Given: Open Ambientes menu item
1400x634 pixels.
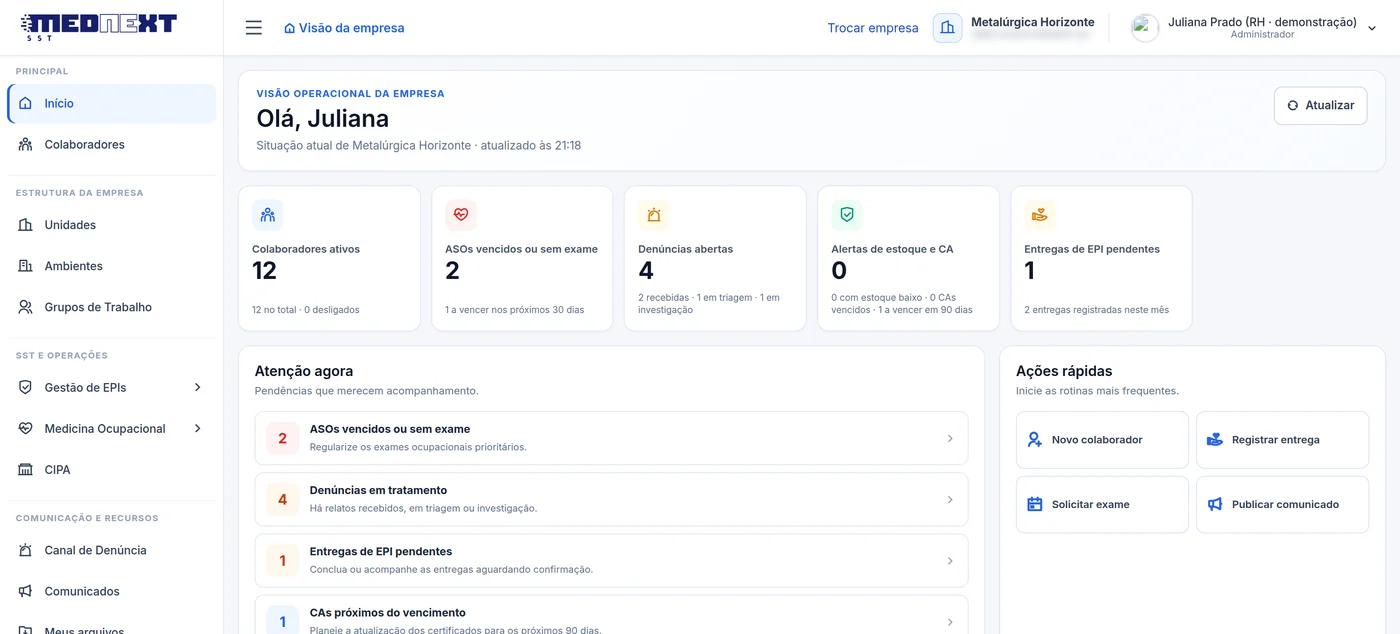Looking at the screenshot, I should coord(112,266).
